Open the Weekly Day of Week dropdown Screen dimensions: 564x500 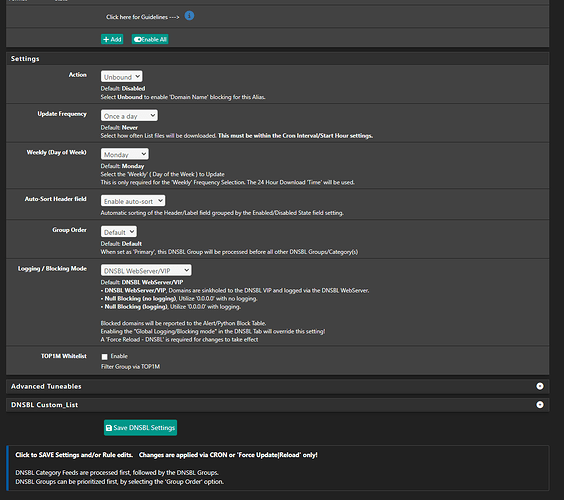pos(125,154)
